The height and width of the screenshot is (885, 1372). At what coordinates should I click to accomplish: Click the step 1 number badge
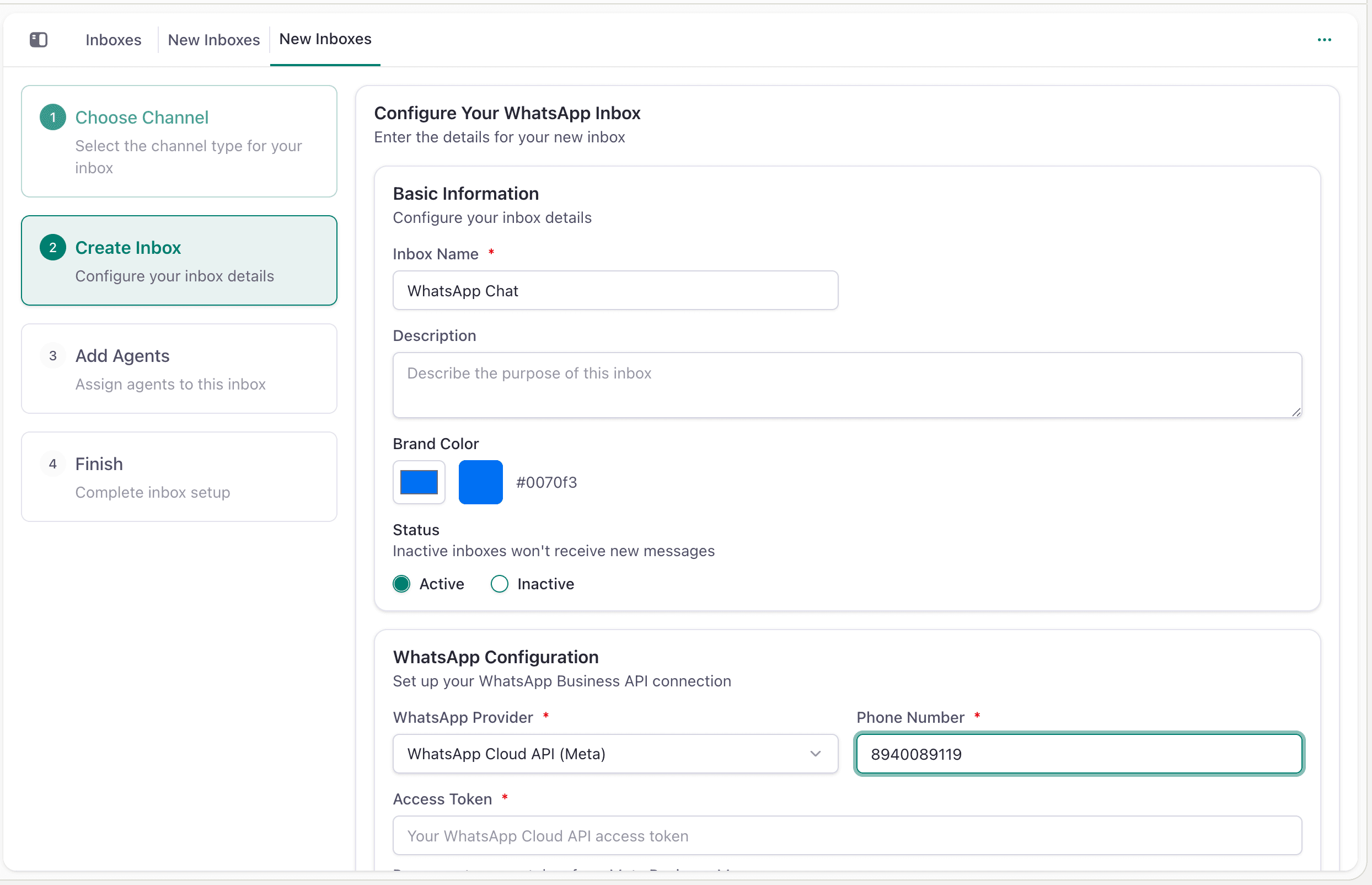(x=53, y=117)
